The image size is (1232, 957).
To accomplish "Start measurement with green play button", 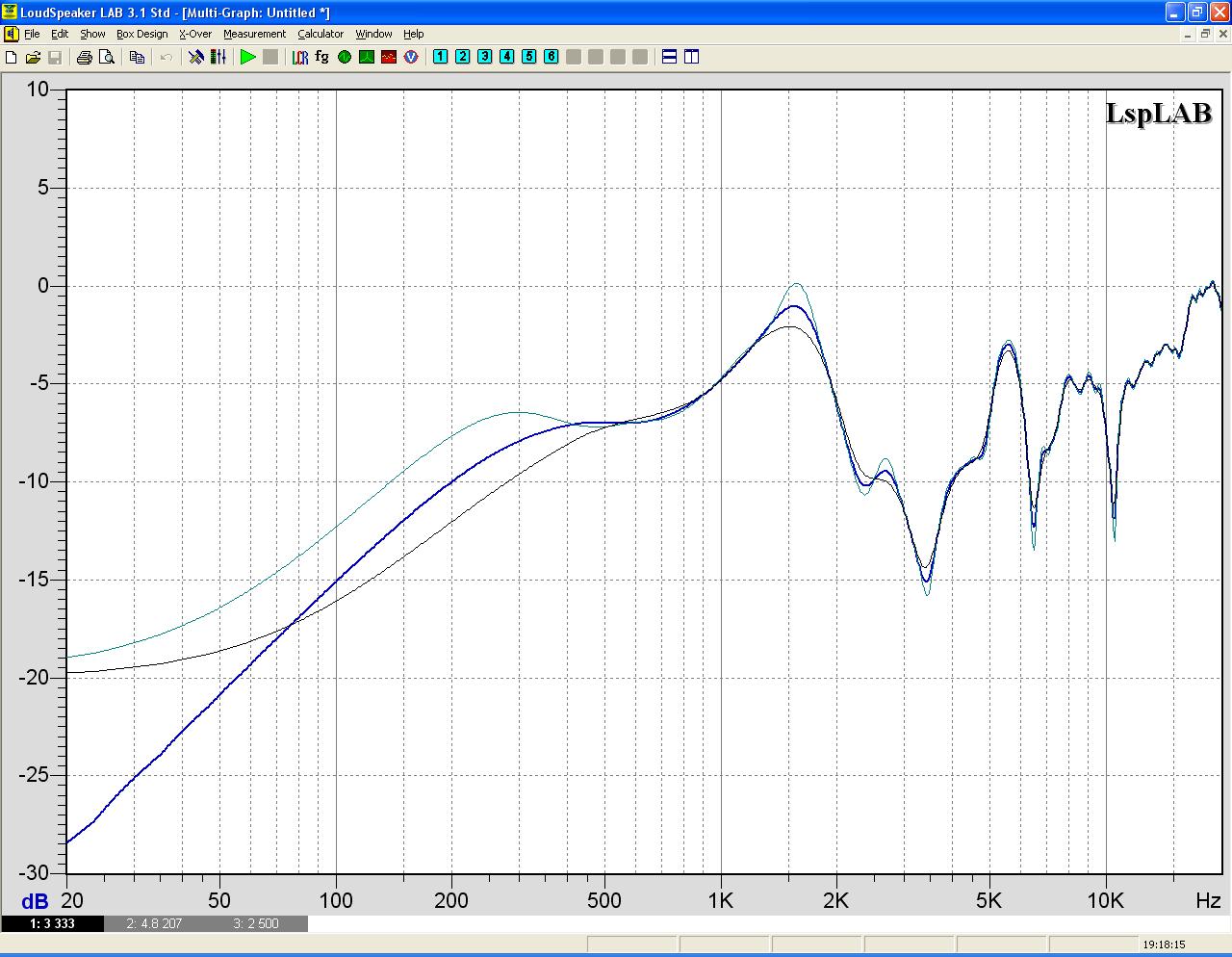I will [247, 58].
